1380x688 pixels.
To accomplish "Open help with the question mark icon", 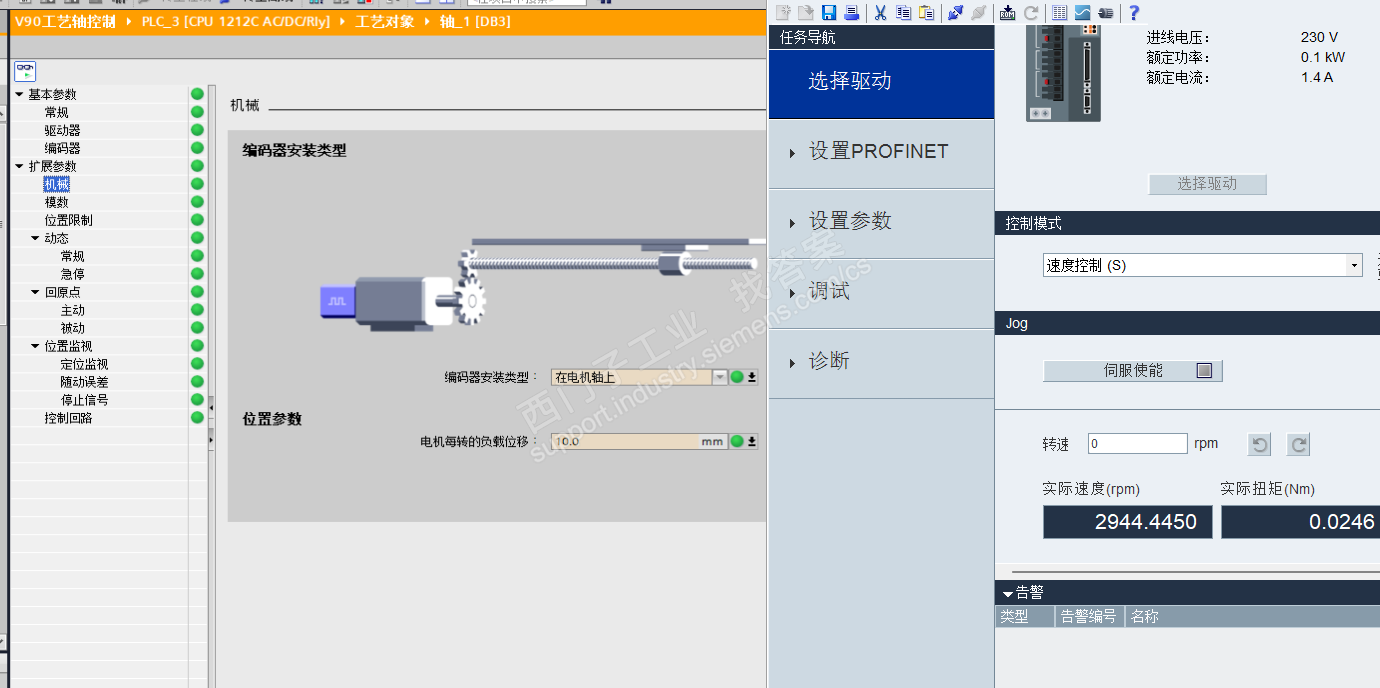I will coord(1134,13).
